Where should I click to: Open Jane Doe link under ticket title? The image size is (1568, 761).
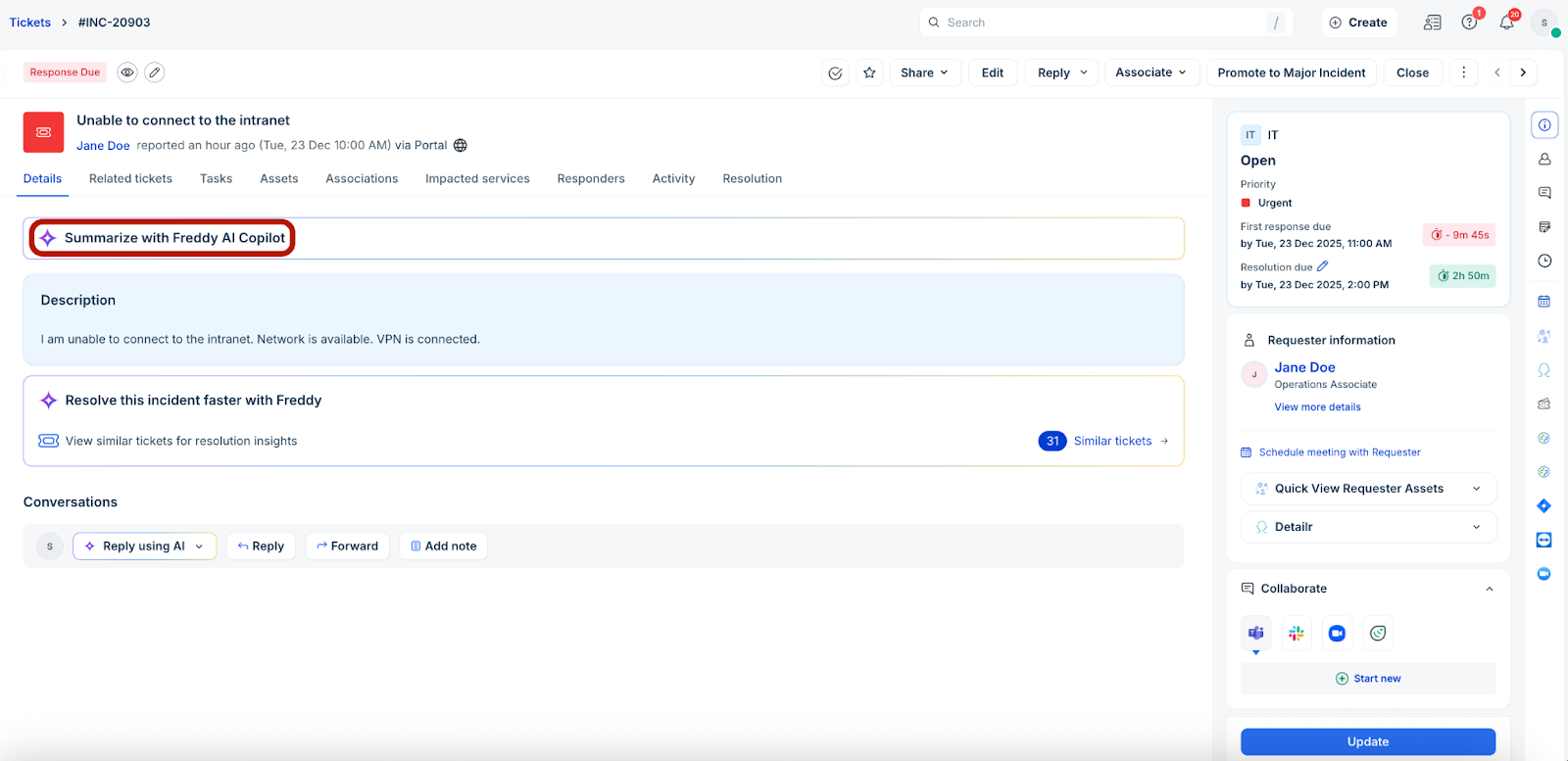pos(103,146)
